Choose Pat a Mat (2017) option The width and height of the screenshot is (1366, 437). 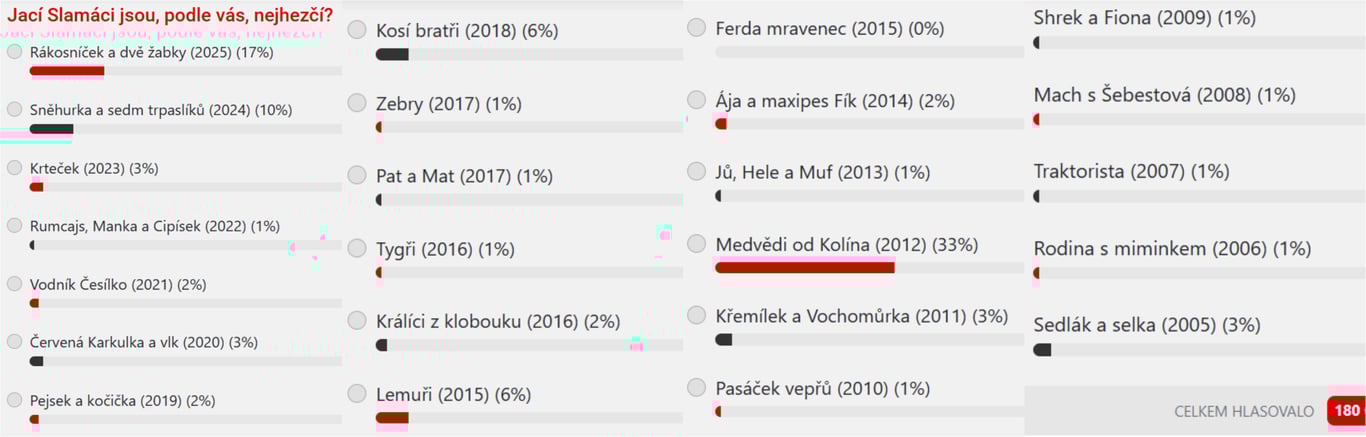point(357,176)
